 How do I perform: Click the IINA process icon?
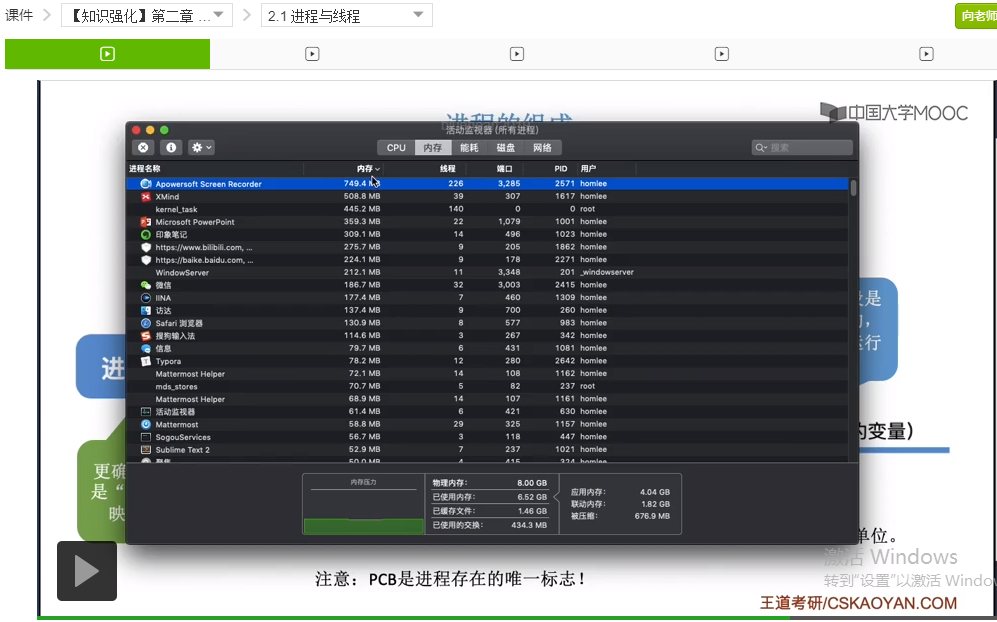click(146, 298)
